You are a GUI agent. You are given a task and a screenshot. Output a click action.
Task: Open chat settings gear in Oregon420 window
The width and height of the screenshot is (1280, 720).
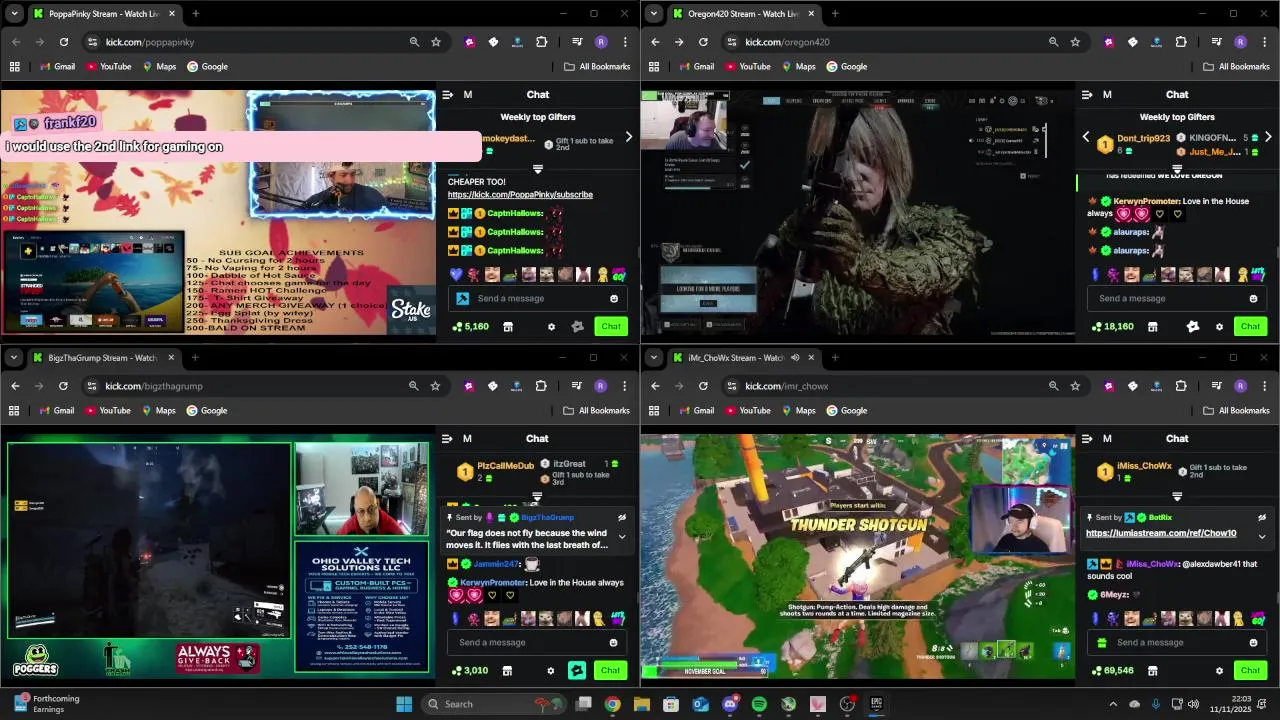coord(1219,326)
